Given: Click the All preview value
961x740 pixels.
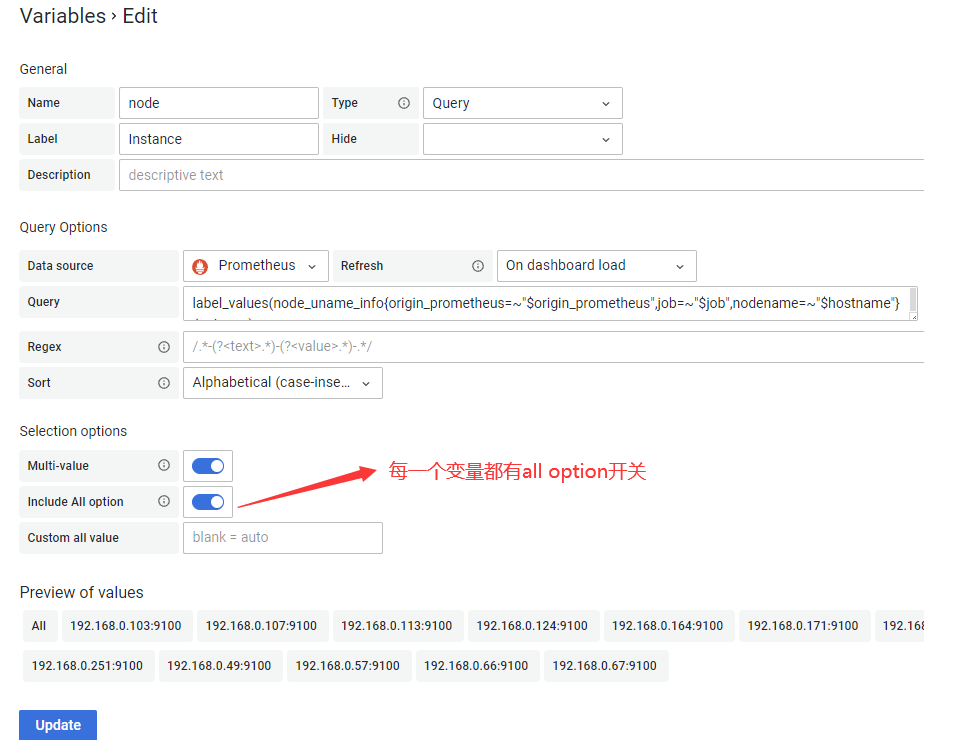Looking at the screenshot, I should 39,626.
